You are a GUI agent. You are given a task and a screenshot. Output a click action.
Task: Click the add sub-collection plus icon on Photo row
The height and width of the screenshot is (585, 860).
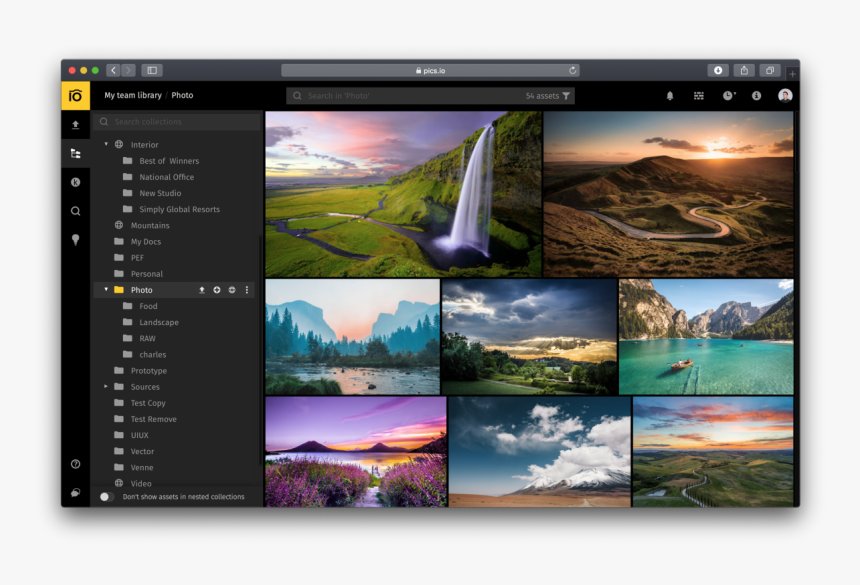pos(216,290)
